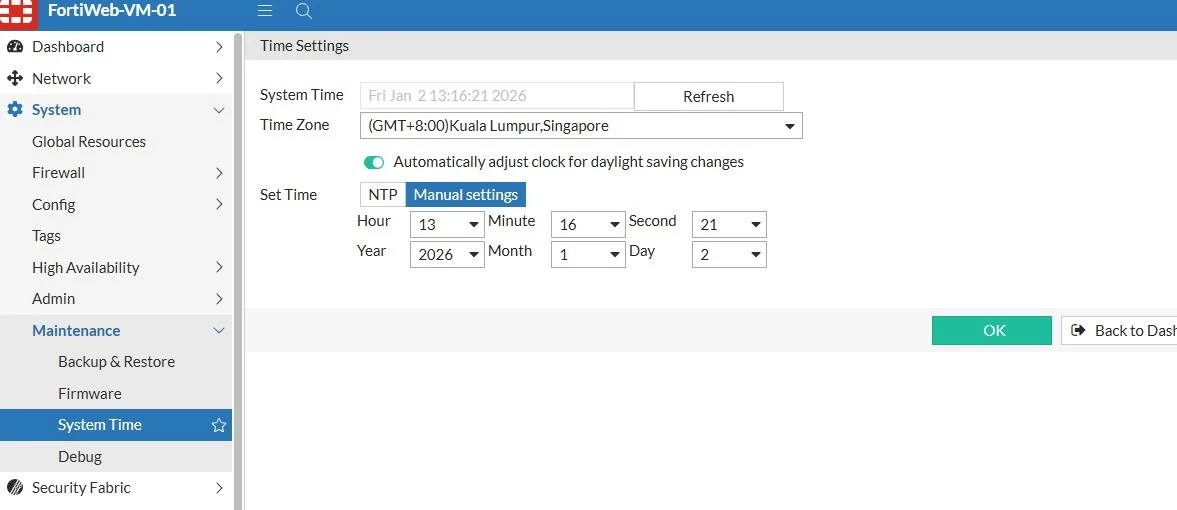The height and width of the screenshot is (510, 1177).
Task: Open the search magnifier icon
Action: click(303, 11)
